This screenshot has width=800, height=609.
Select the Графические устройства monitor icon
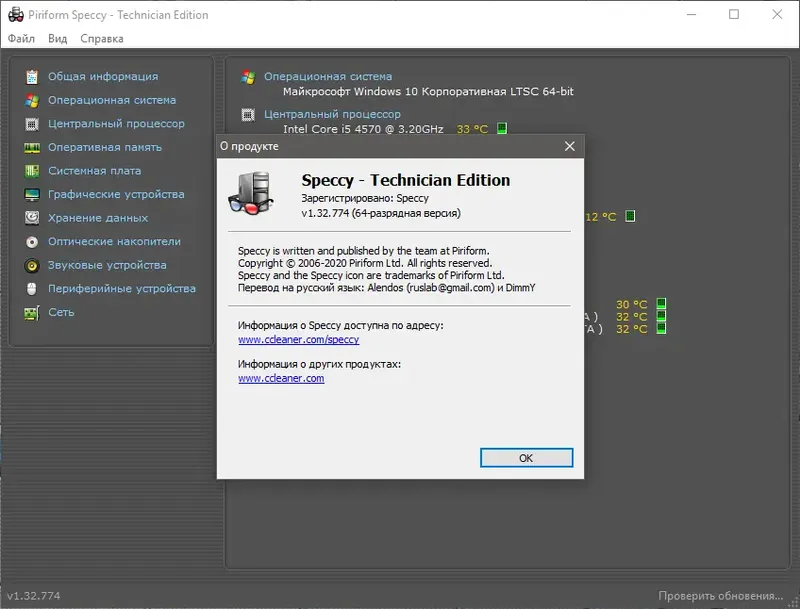click(x=32, y=194)
